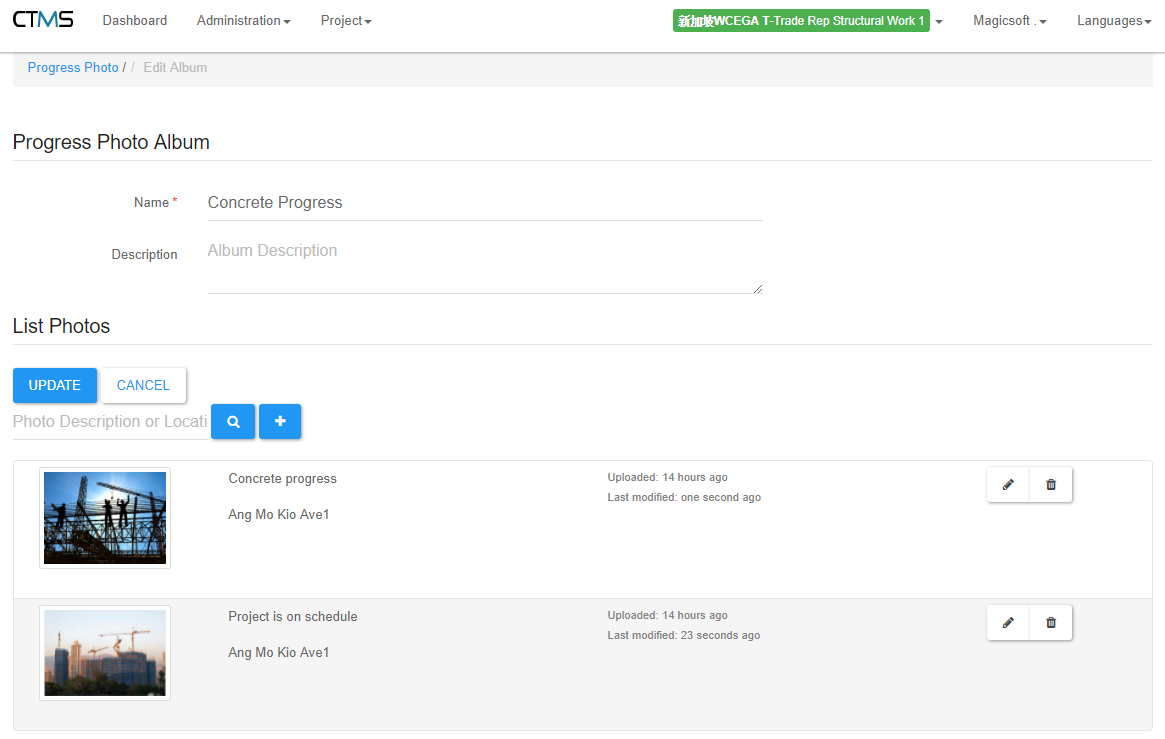Click the UPDATE button
1165x739 pixels.
[x=55, y=385]
